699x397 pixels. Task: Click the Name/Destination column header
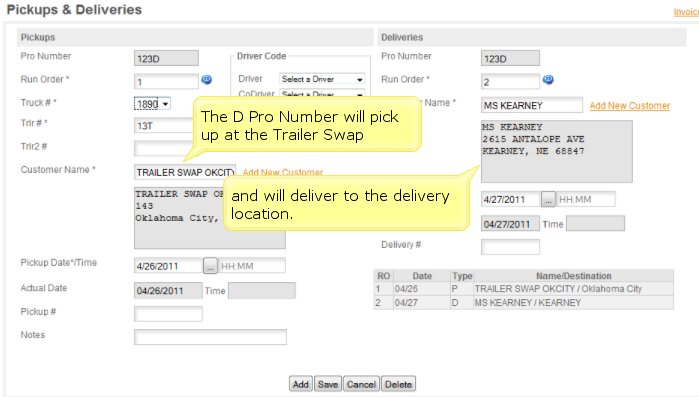coord(573,276)
